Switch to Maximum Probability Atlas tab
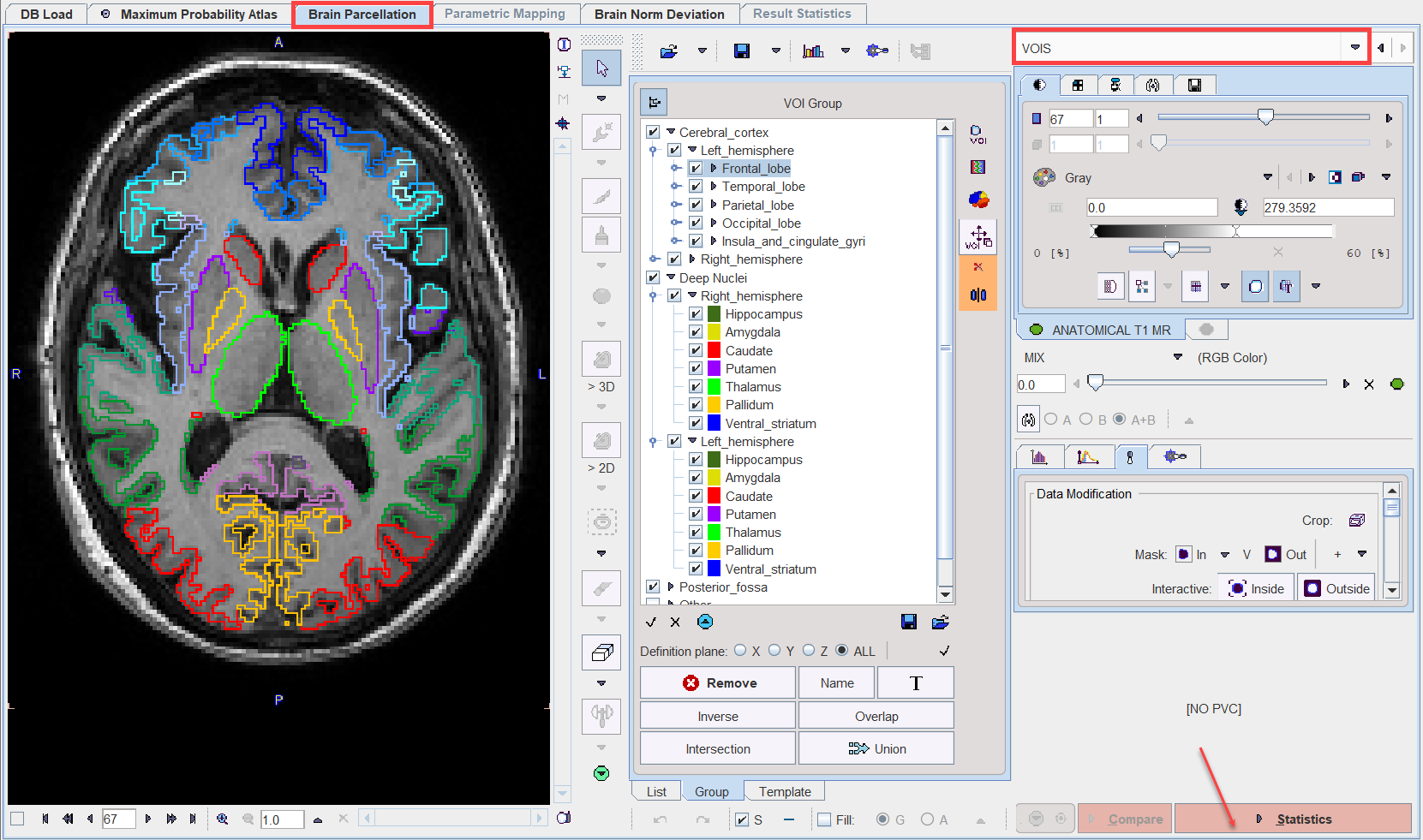The width and height of the screenshot is (1423, 840). (189, 14)
